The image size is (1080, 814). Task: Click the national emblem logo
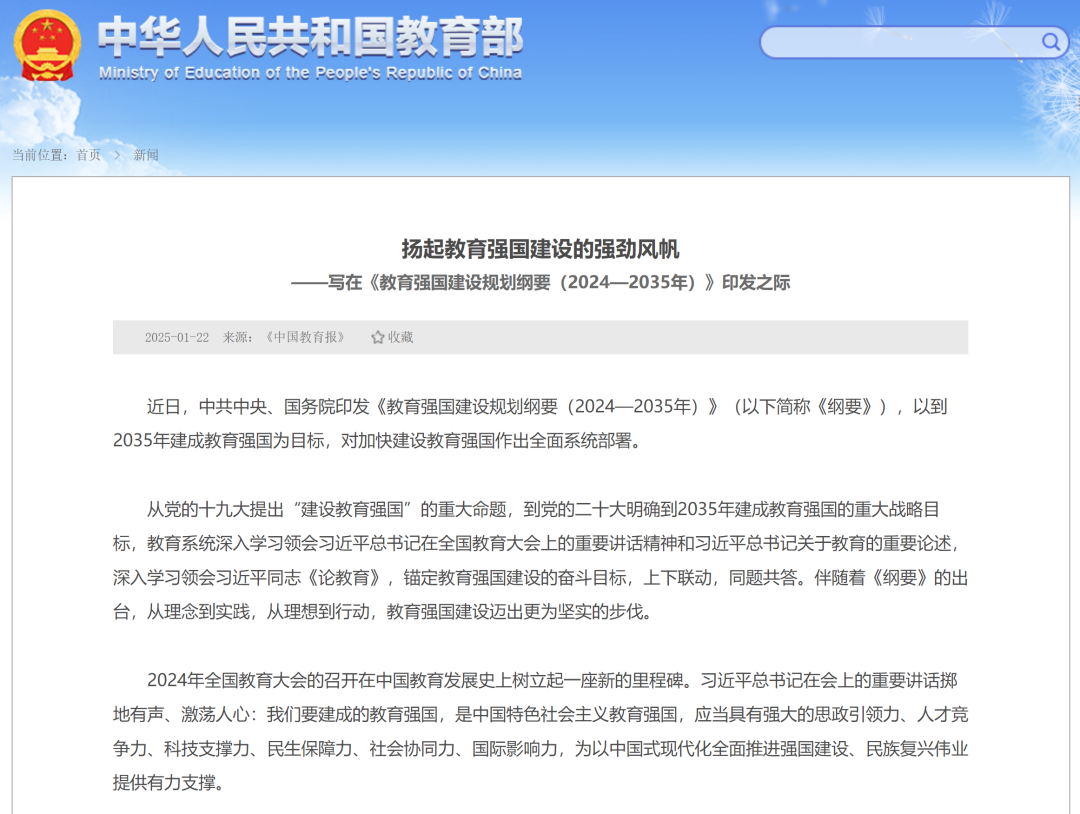click(47, 45)
